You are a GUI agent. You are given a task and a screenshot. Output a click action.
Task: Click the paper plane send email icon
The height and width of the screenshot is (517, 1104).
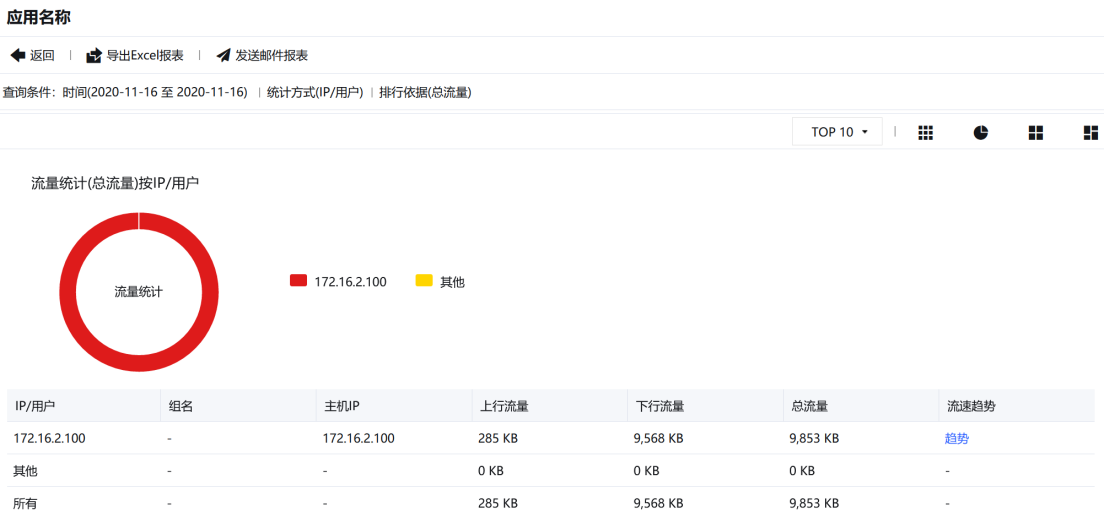point(223,56)
